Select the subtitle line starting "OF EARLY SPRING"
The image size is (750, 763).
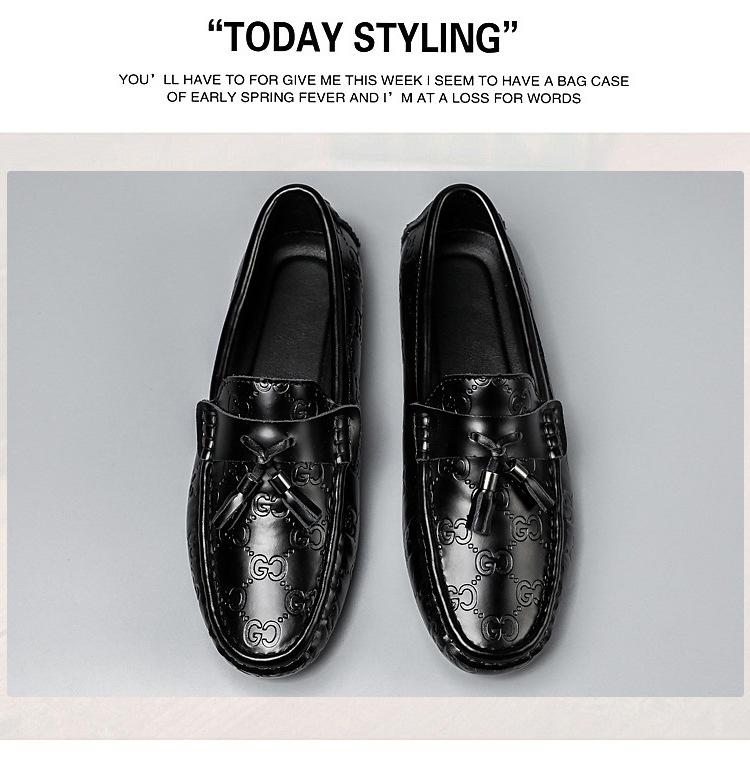[374, 98]
